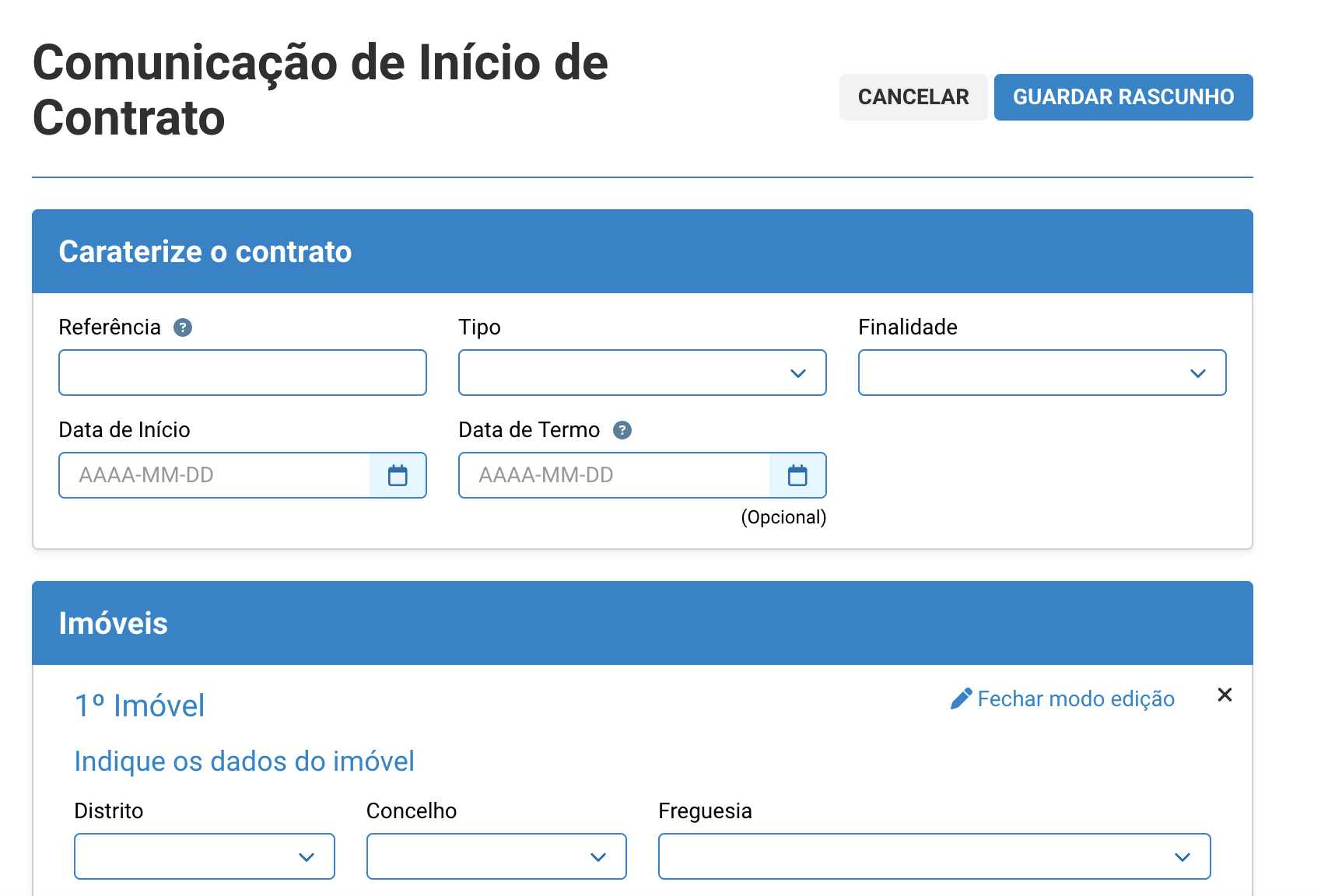Click the Fechar modo edição link
Screen dimensions: 1321x896
[1075, 698]
